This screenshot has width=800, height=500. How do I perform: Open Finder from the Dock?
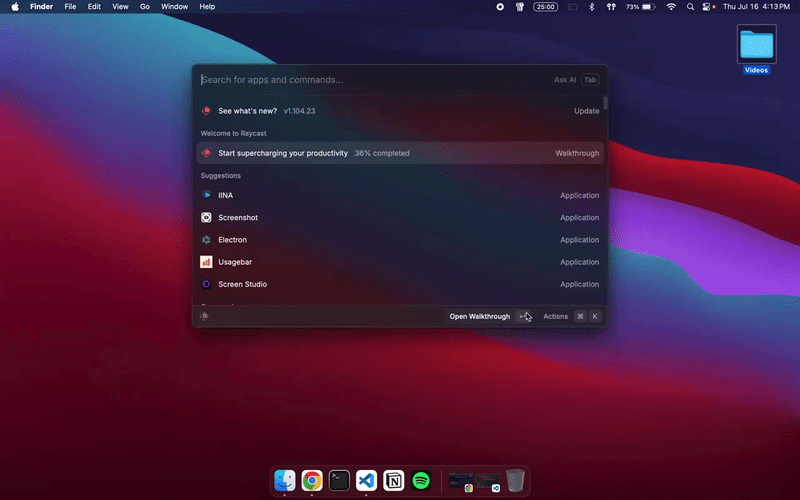[x=285, y=481]
